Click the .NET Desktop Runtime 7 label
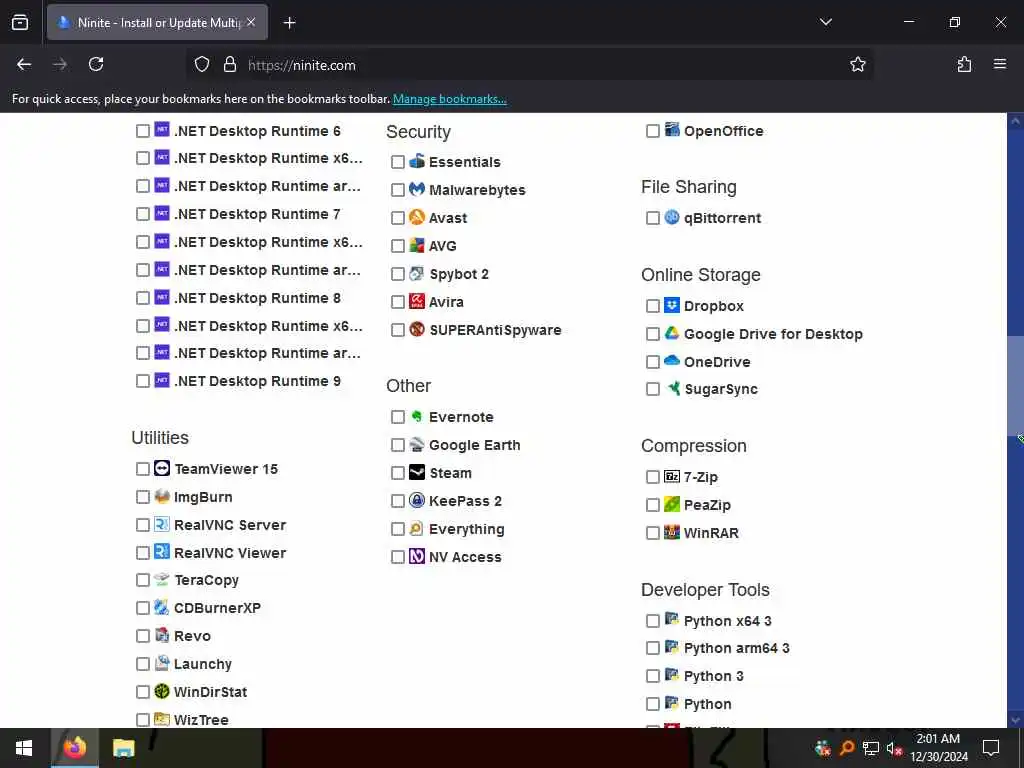 coord(257,214)
